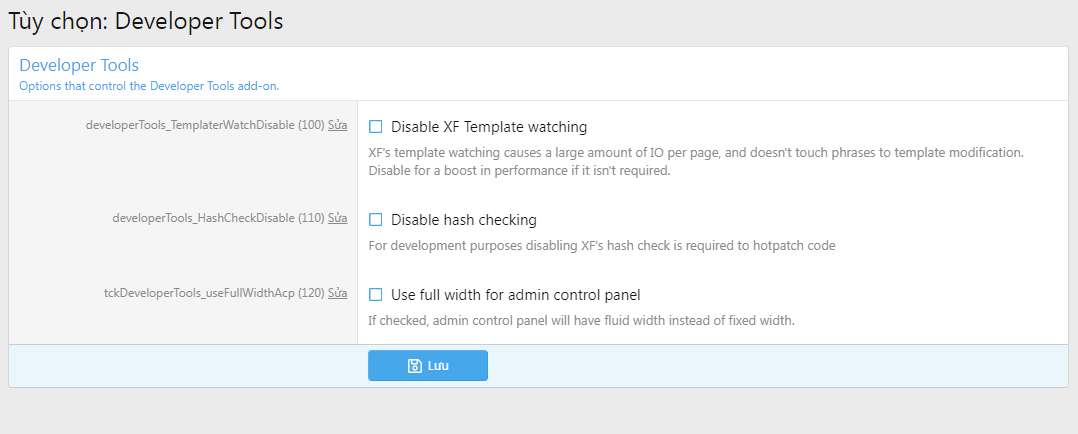Click Sửa link beside HashCheckDisable option
The width and height of the screenshot is (1078, 434).
coord(338,218)
